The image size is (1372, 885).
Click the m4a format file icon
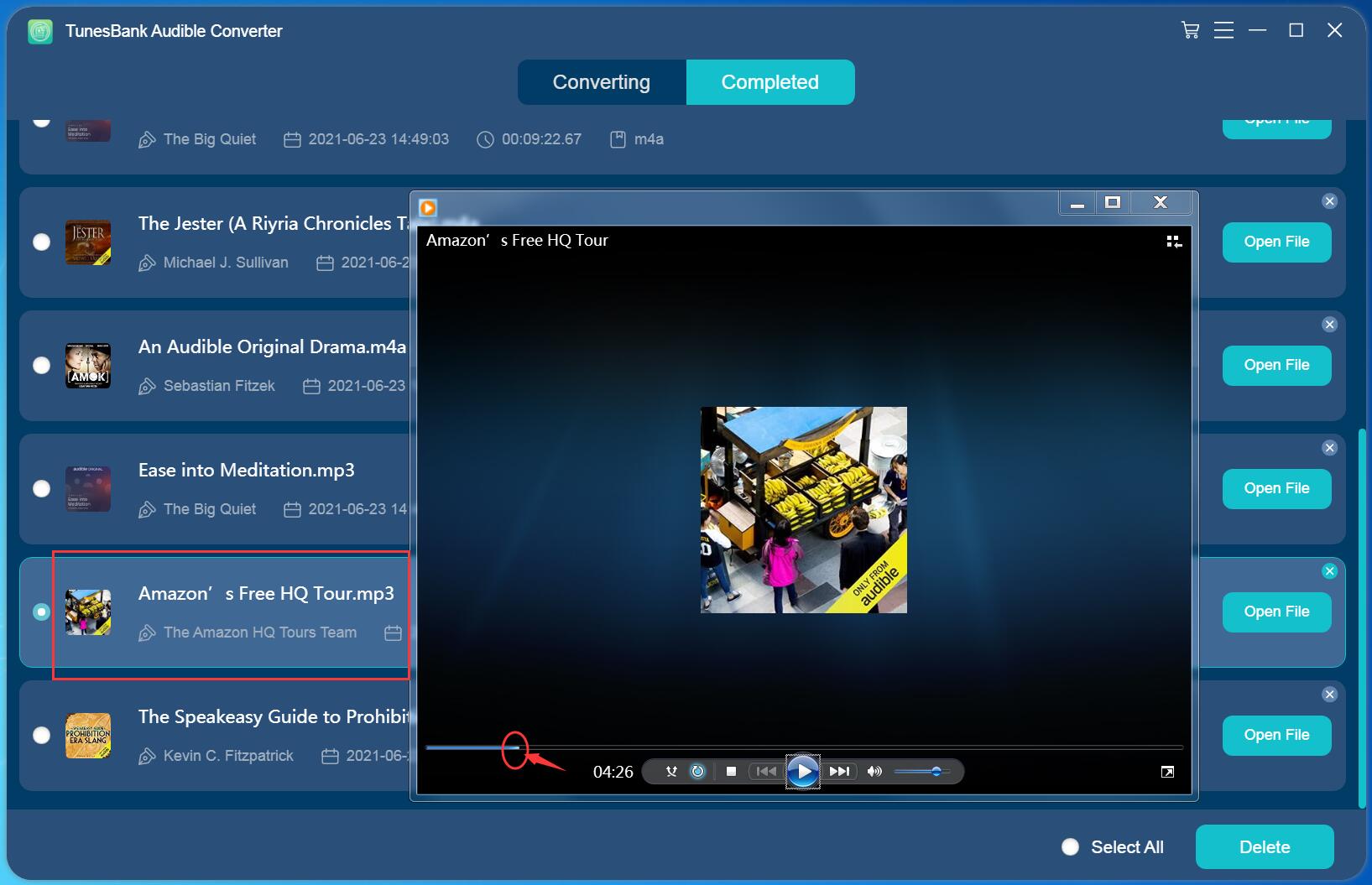618,140
